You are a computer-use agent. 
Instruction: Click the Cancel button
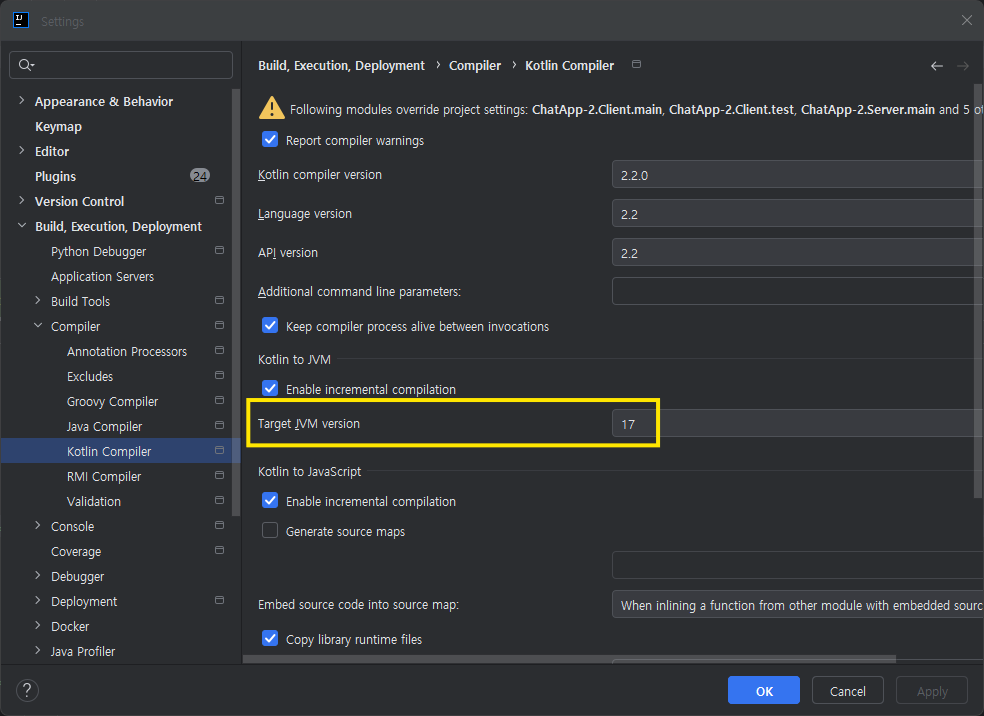click(847, 690)
